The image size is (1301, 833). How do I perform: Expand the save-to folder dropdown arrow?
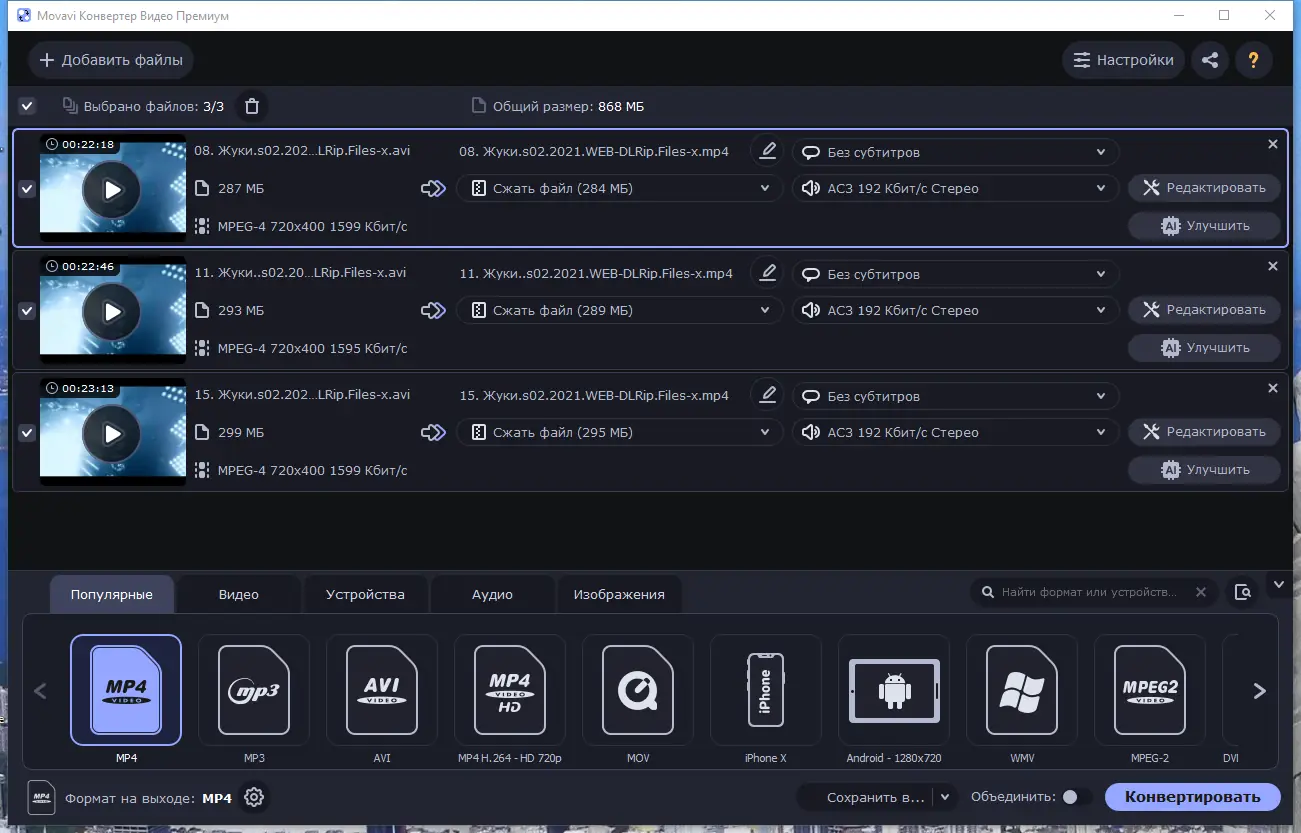coord(946,797)
